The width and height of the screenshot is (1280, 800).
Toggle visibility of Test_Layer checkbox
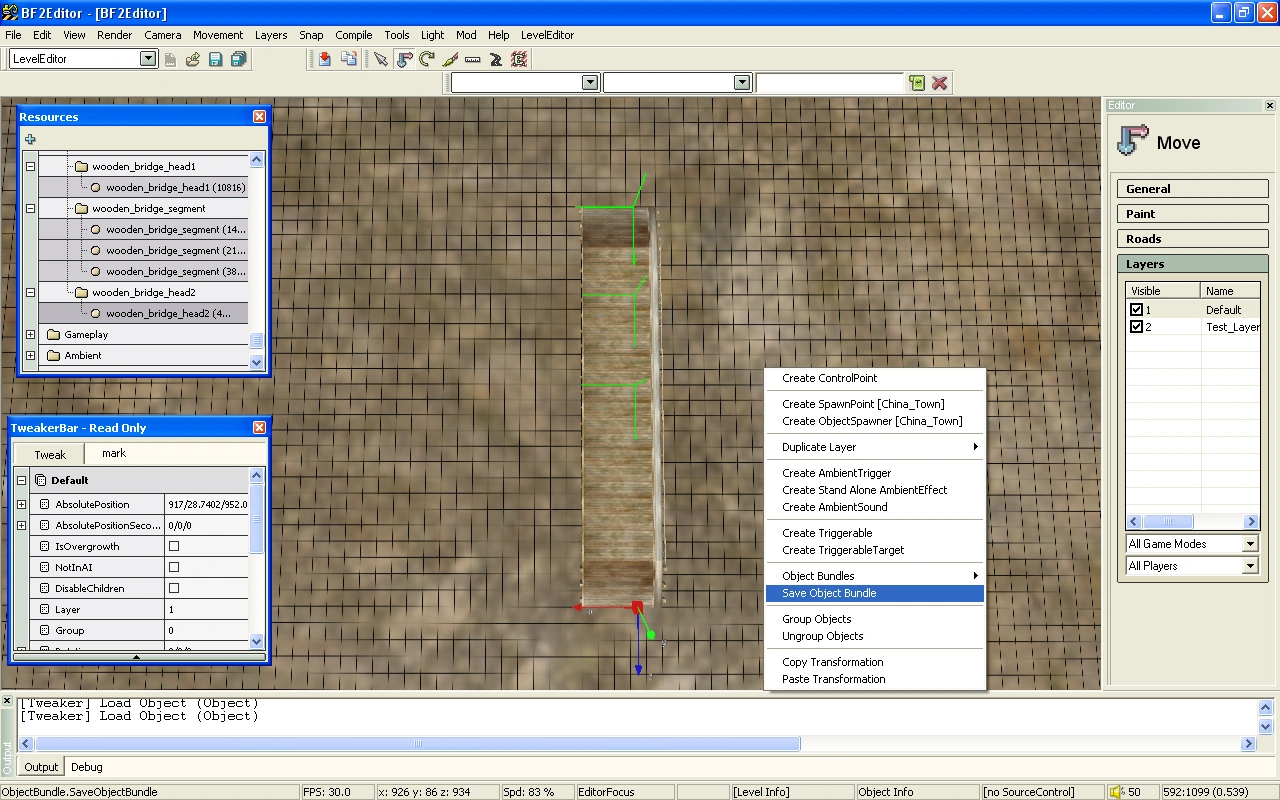tap(1136, 327)
